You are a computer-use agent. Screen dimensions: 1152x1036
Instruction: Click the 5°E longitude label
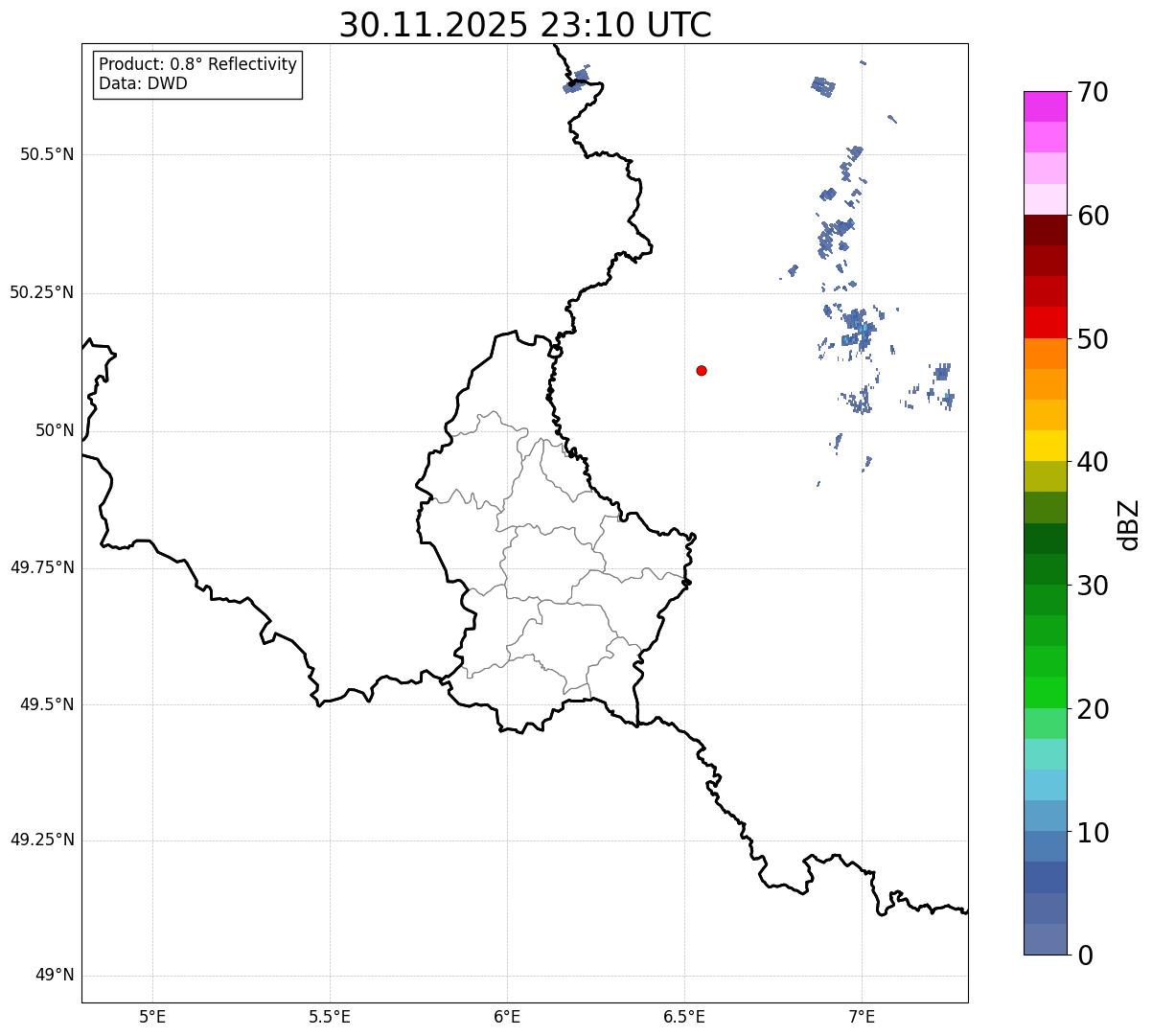point(152,1016)
